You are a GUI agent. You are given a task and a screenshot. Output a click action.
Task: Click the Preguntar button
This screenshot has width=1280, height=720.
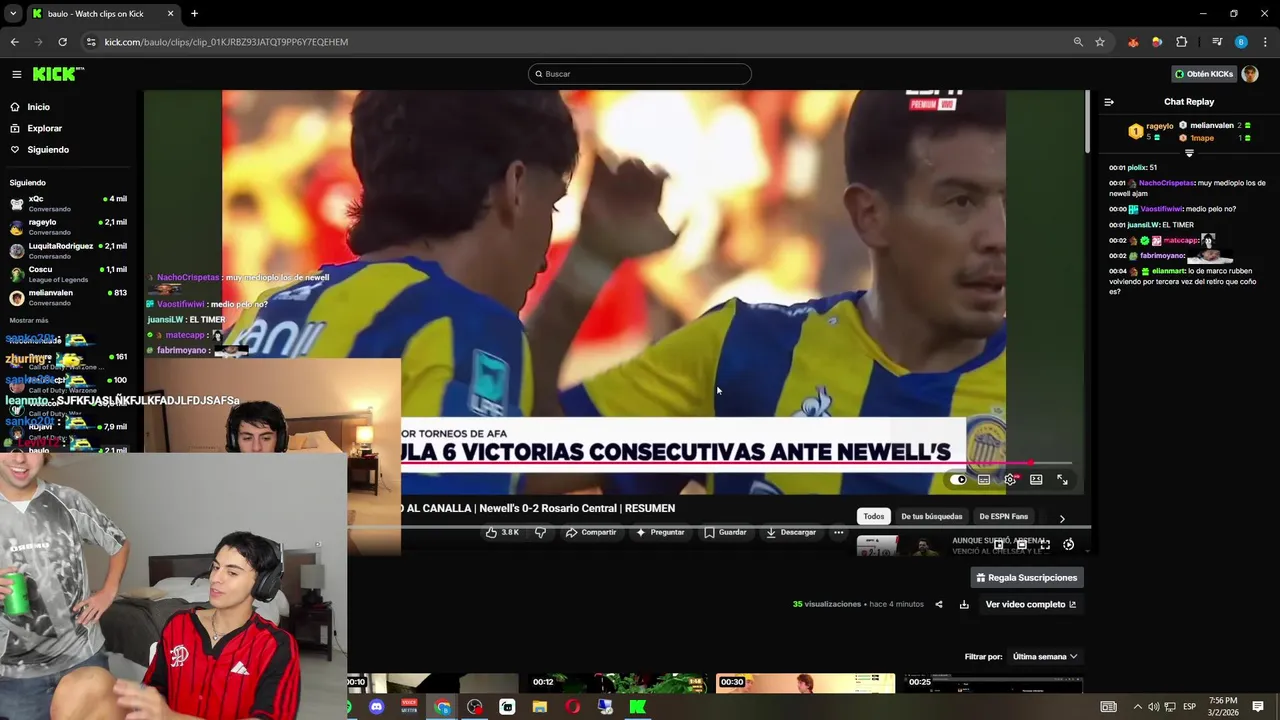[x=660, y=533]
